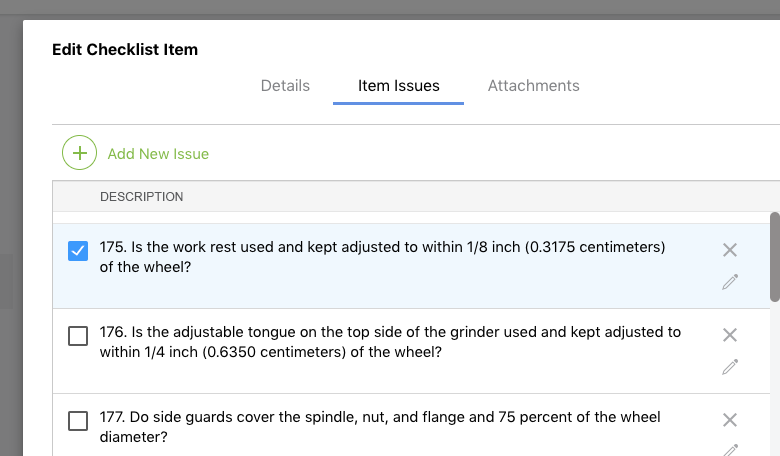Tick the issue 177 checkbox

point(78,421)
